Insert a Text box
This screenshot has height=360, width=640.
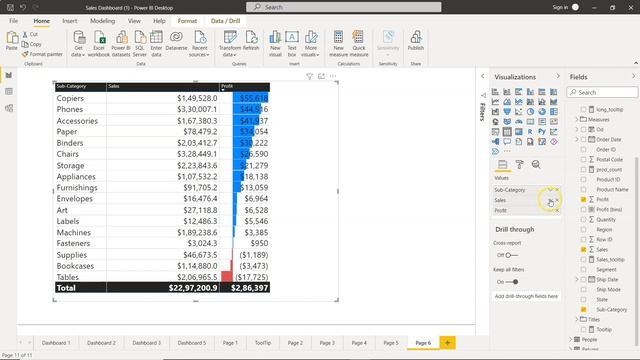(292, 44)
